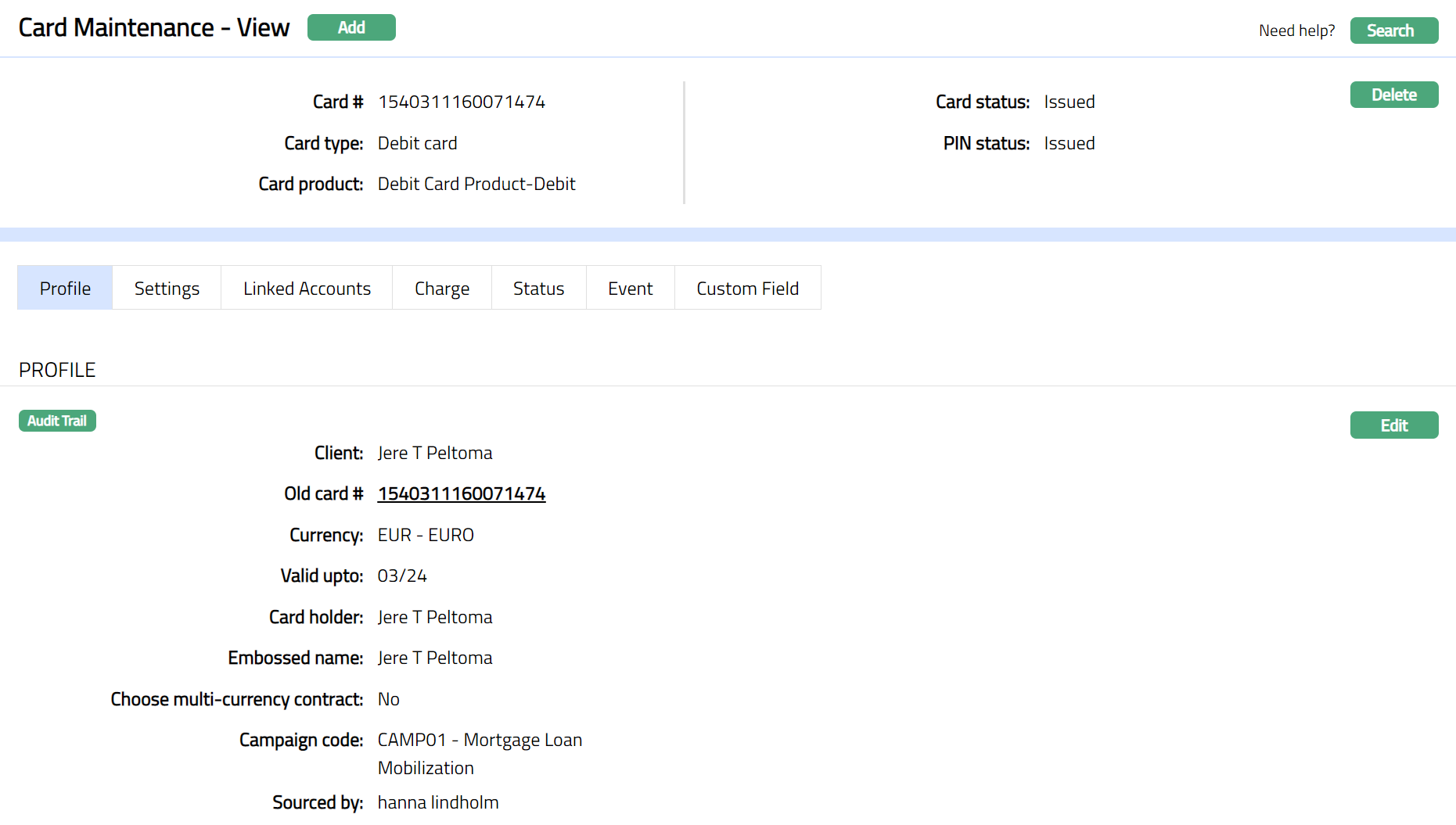The height and width of the screenshot is (825, 1456).
Task: Switch to the Settings tab
Action: click(167, 289)
